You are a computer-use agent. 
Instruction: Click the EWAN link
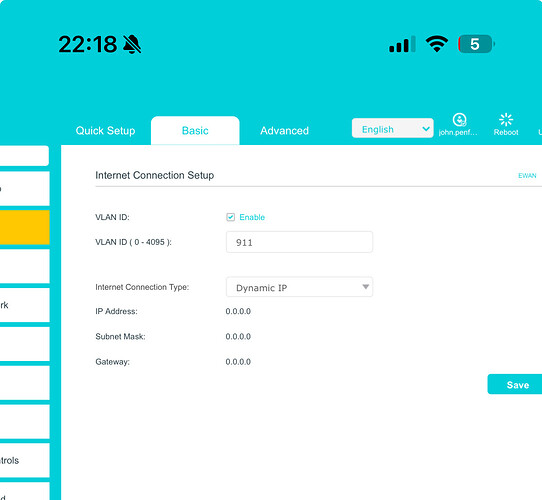click(527, 176)
